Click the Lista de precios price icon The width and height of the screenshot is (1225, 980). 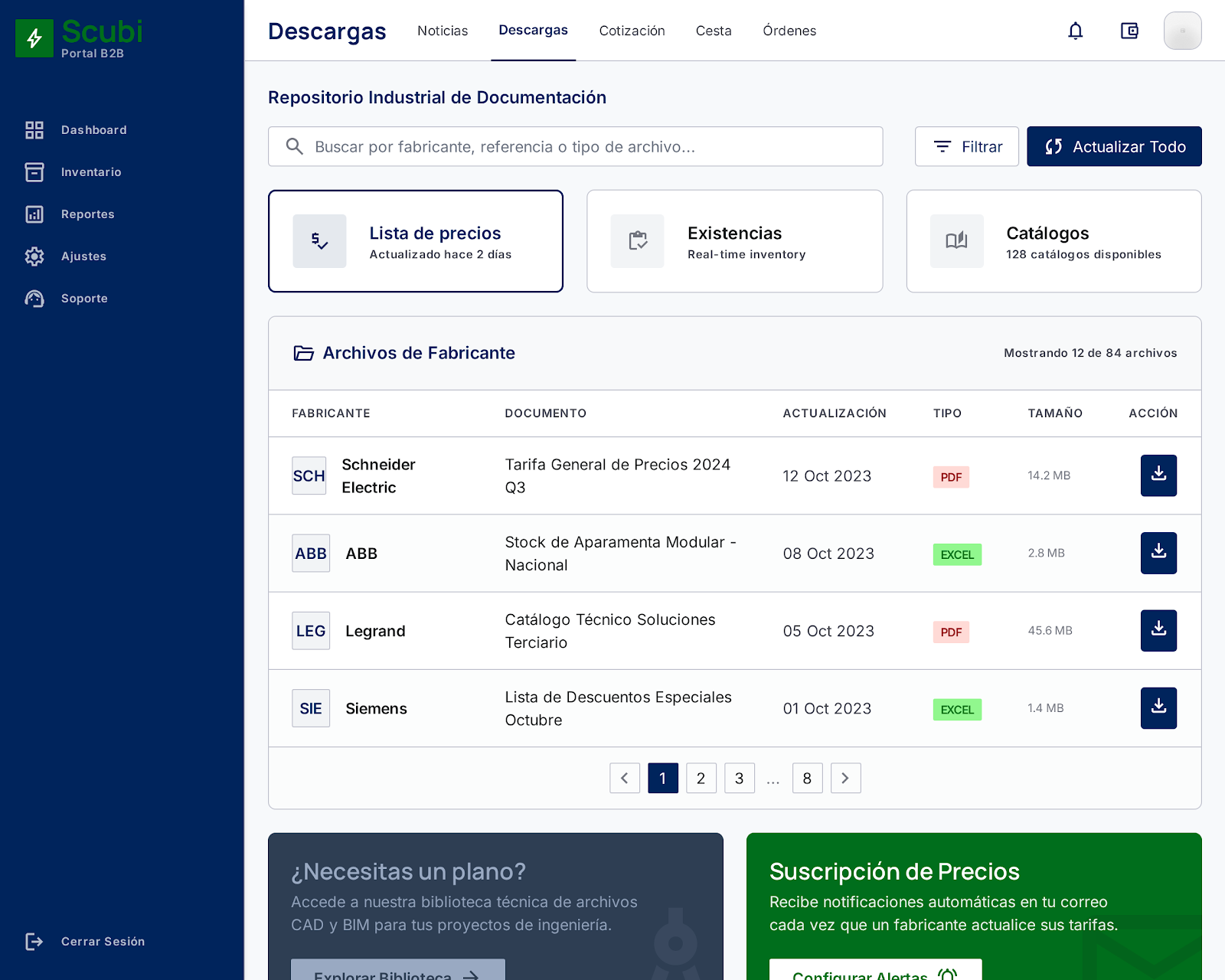(319, 241)
